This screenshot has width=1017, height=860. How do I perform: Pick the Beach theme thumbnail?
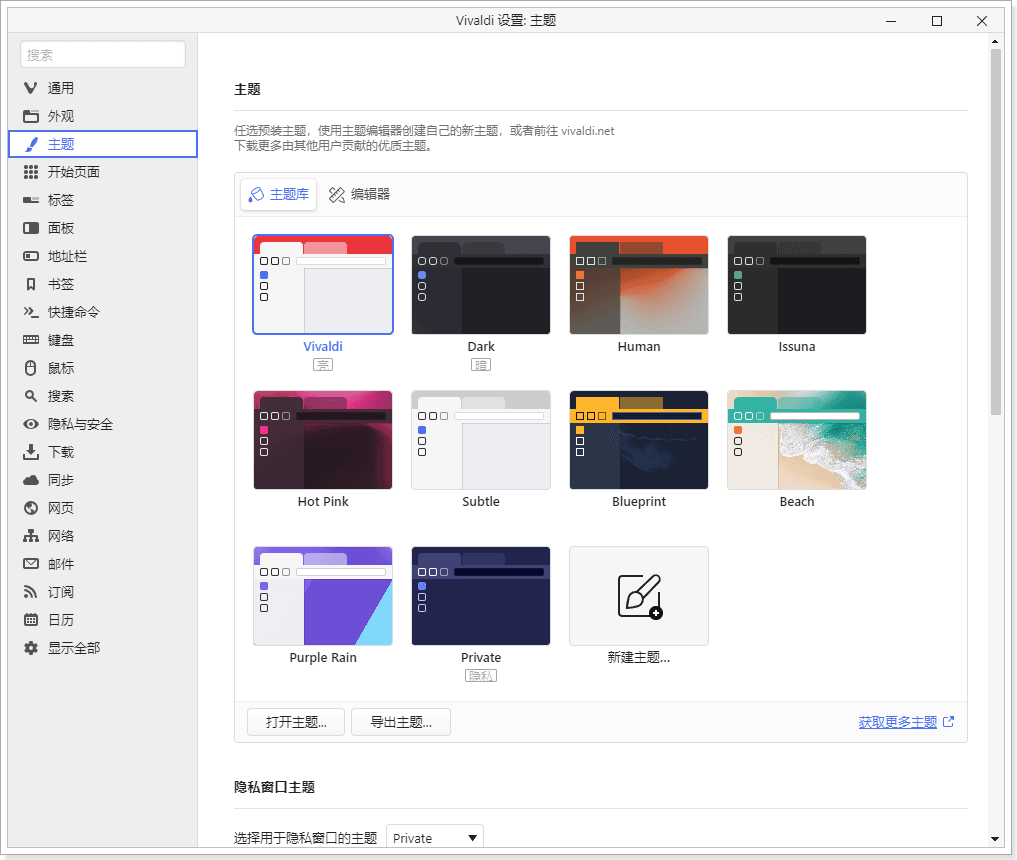coord(796,440)
